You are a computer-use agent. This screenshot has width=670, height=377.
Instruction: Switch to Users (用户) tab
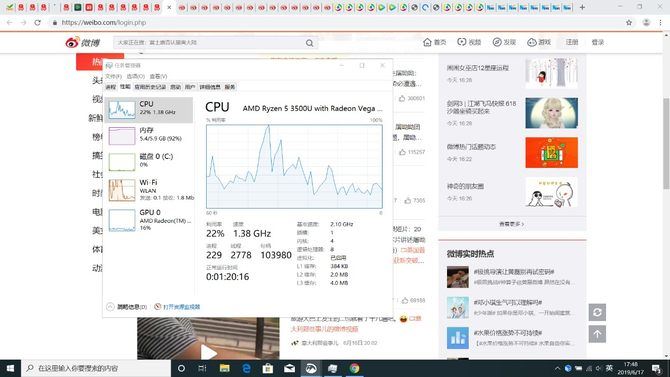pos(190,87)
